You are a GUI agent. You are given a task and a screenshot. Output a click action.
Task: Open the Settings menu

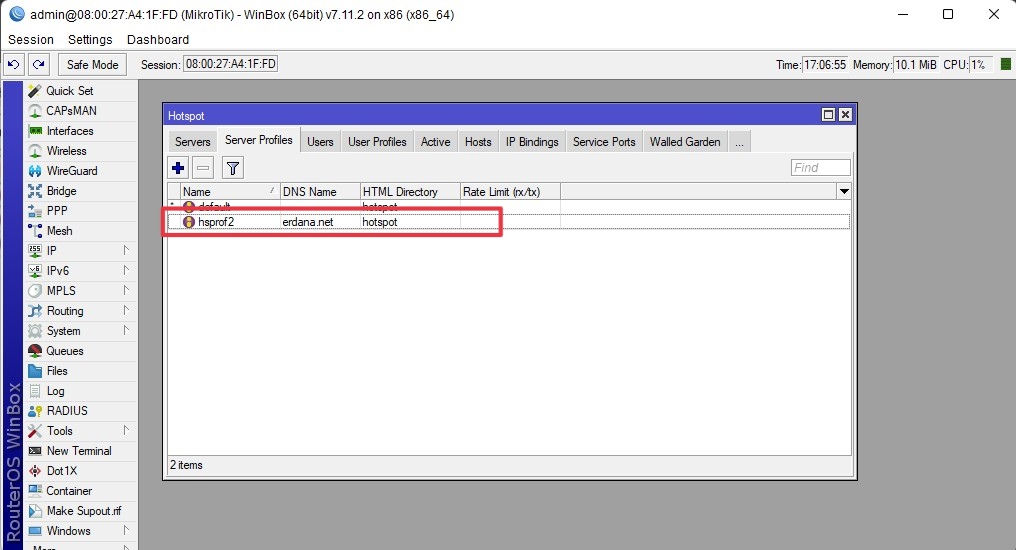[x=90, y=40]
